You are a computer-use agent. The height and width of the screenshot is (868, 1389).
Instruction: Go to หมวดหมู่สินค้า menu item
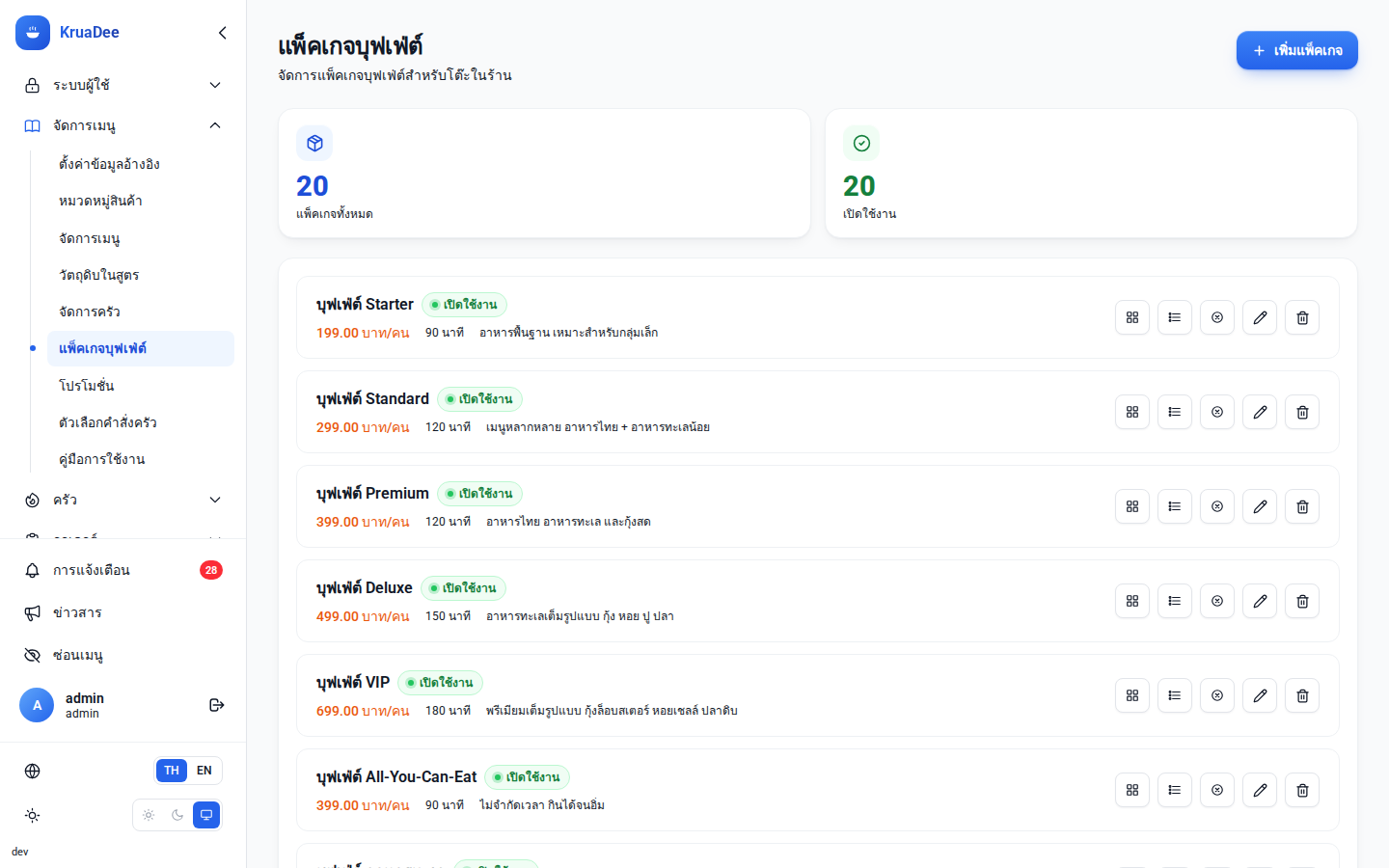click(x=141, y=201)
